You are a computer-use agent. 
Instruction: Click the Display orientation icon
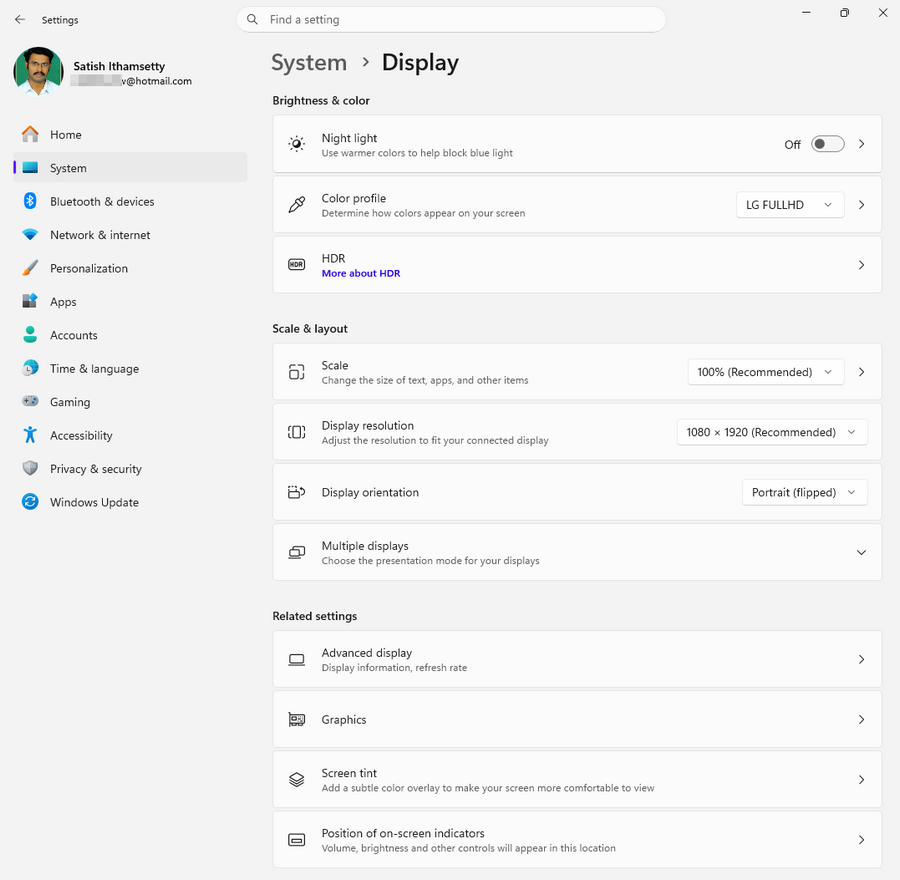pos(297,492)
